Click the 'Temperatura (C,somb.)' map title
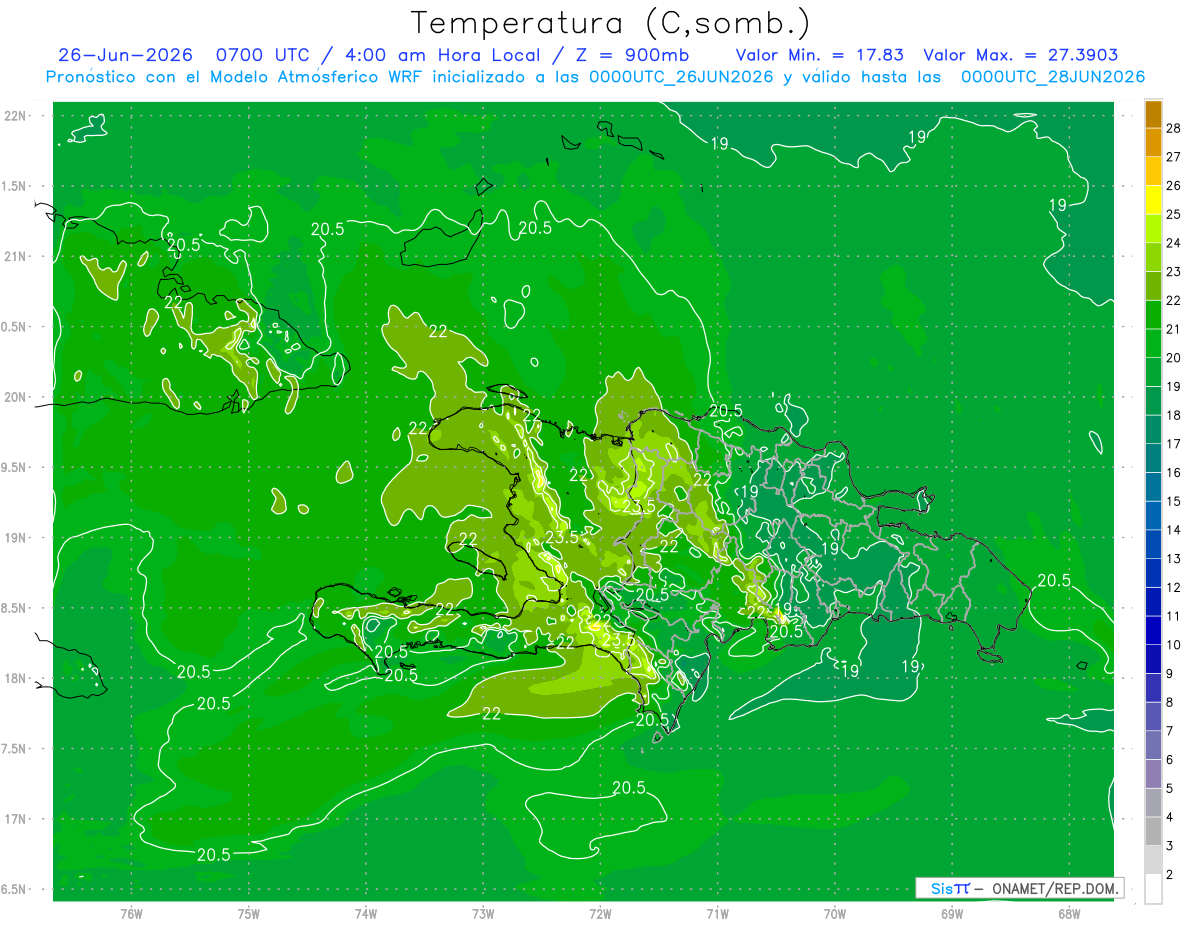 point(611,23)
